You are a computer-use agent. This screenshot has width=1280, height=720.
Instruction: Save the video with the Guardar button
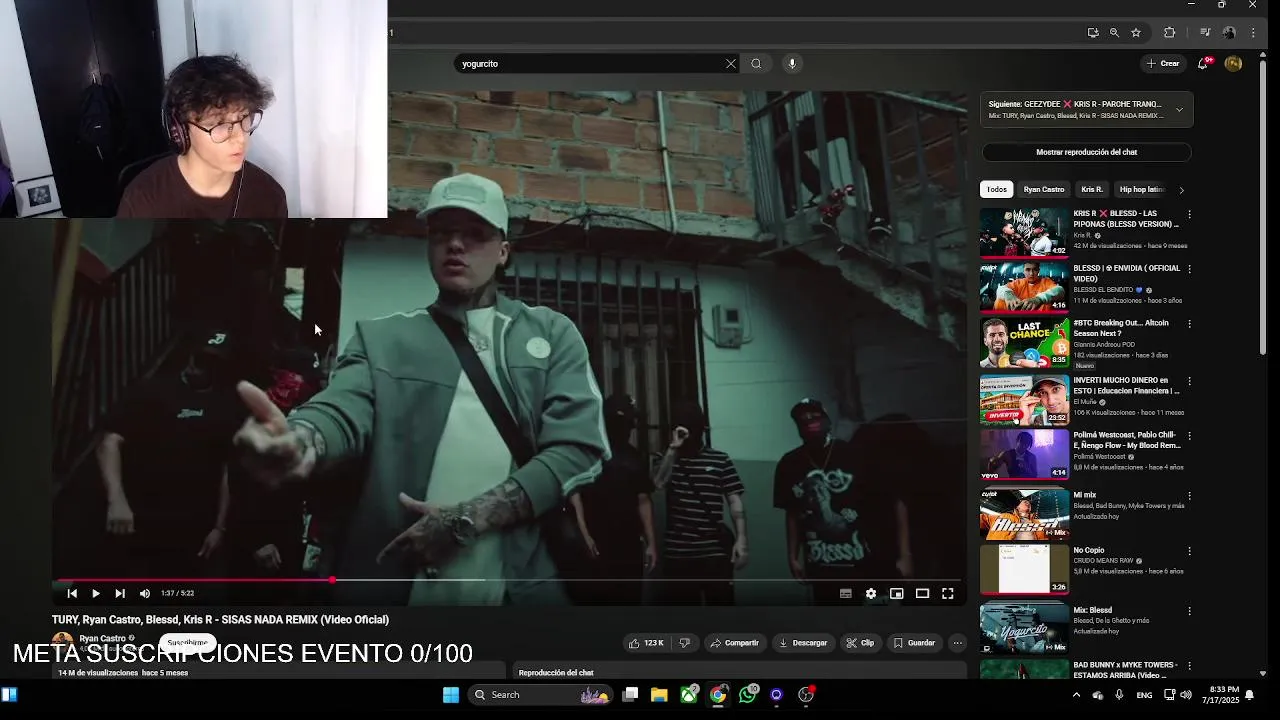[x=914, y=643]
